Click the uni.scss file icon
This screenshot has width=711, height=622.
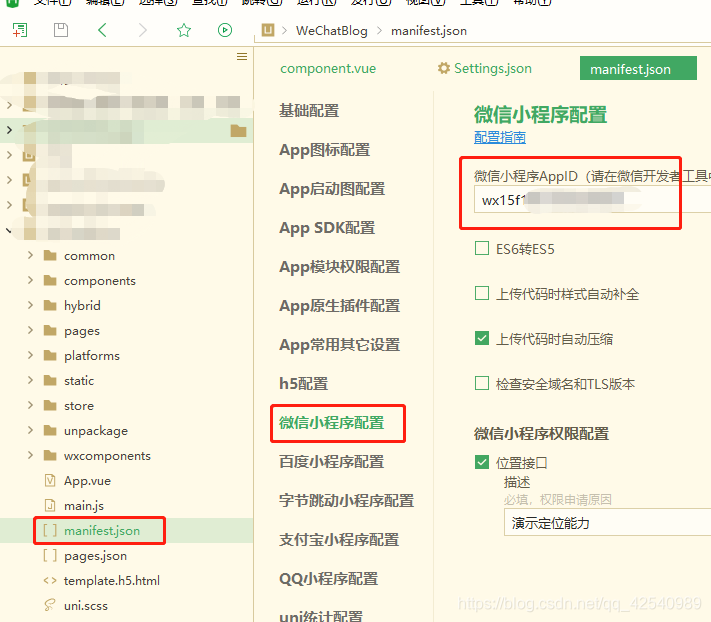pyautogui.click(x=50, y=605)
